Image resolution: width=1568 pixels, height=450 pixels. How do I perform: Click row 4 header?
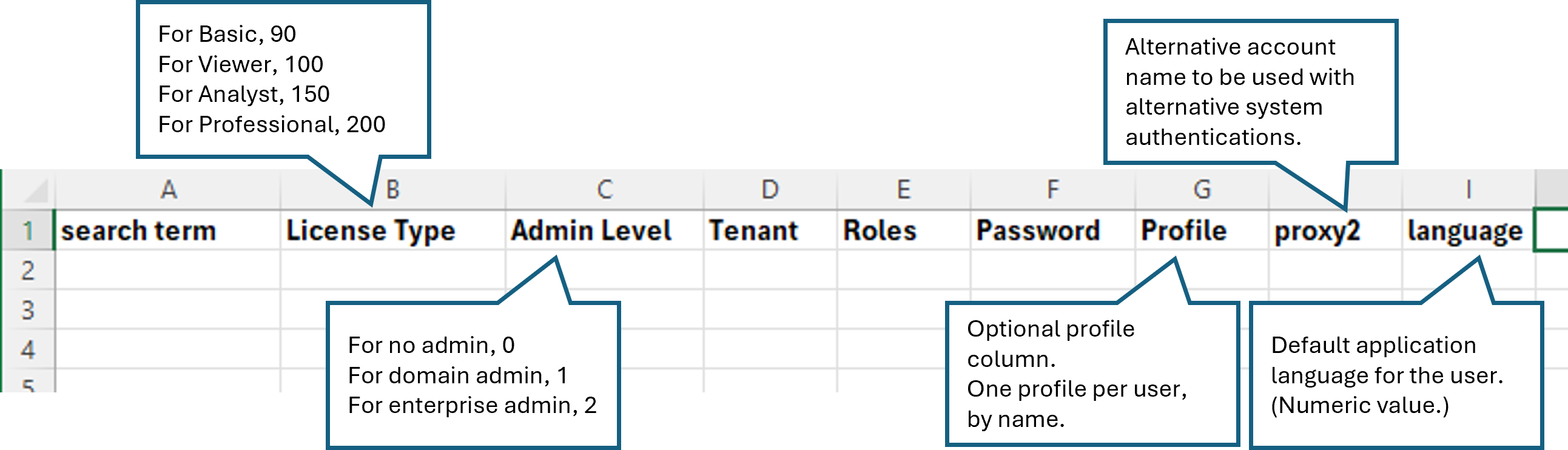27,349
